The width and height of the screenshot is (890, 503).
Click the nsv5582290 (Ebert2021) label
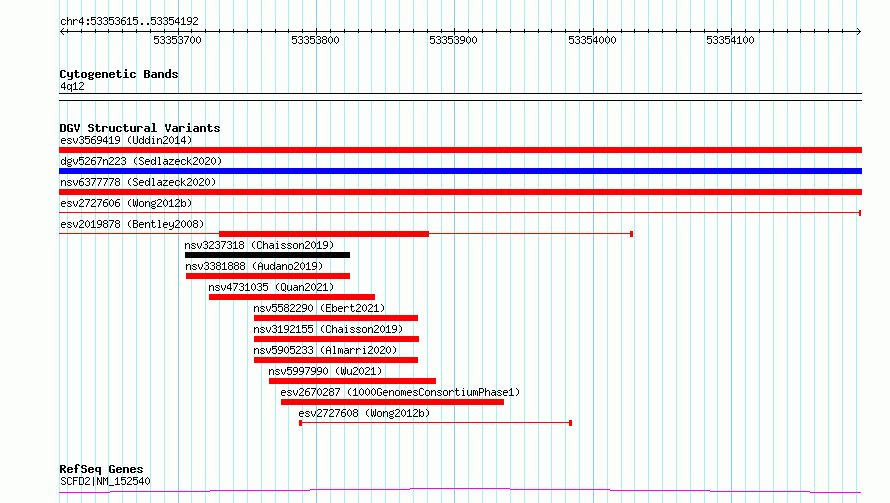319,308
